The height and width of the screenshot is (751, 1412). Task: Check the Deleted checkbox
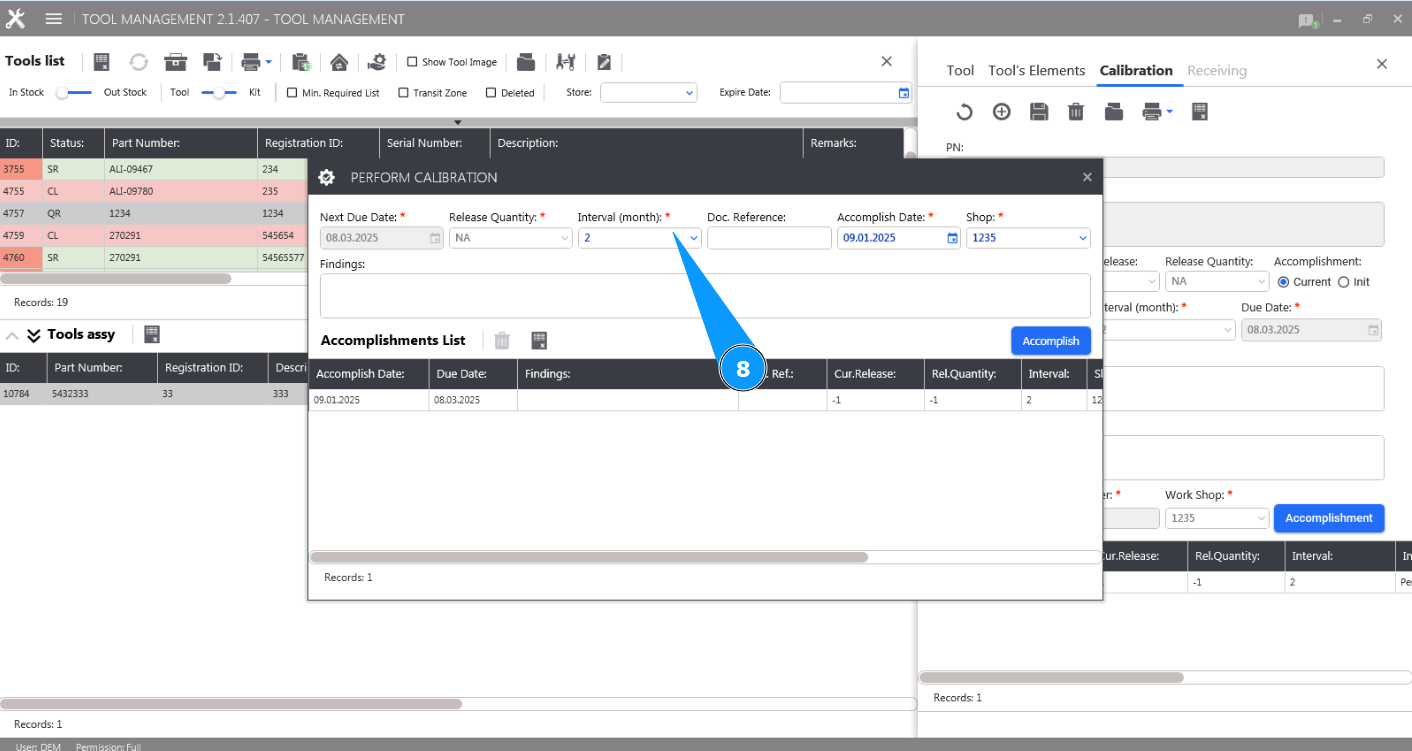click(491, 93)
